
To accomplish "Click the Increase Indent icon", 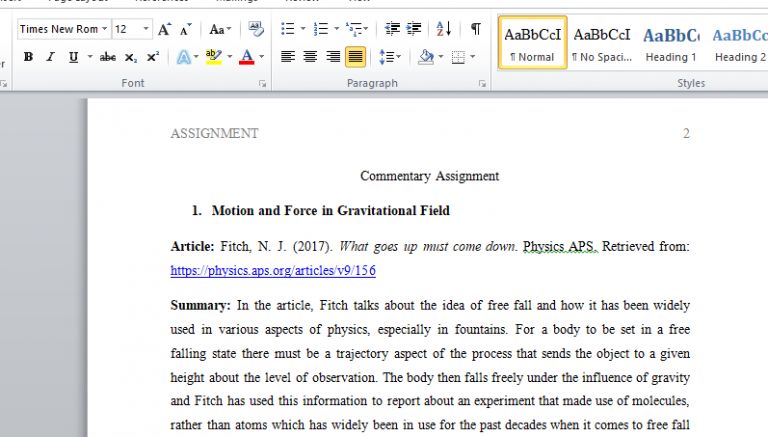I will pos(414,30).
